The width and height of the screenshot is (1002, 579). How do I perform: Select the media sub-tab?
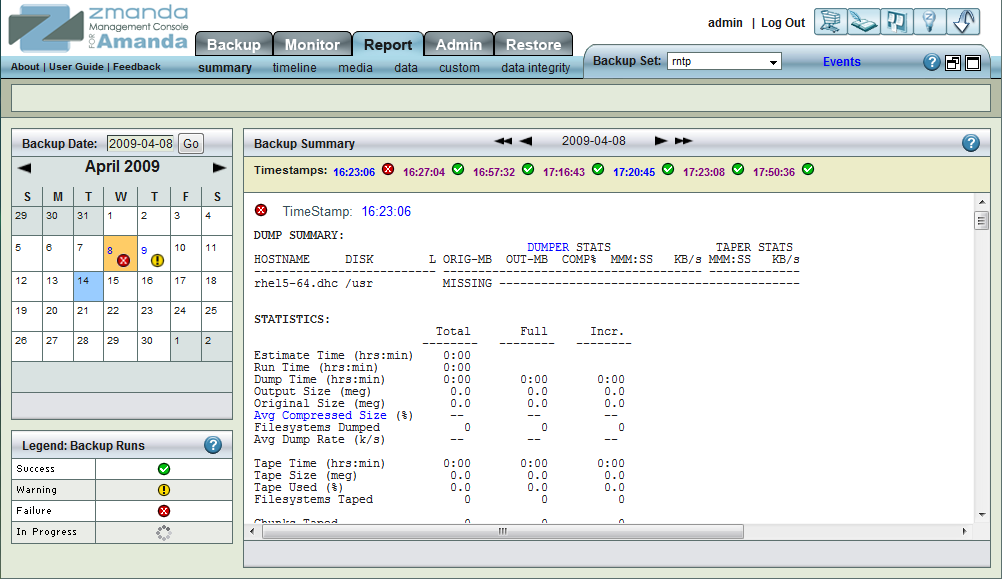355,68
